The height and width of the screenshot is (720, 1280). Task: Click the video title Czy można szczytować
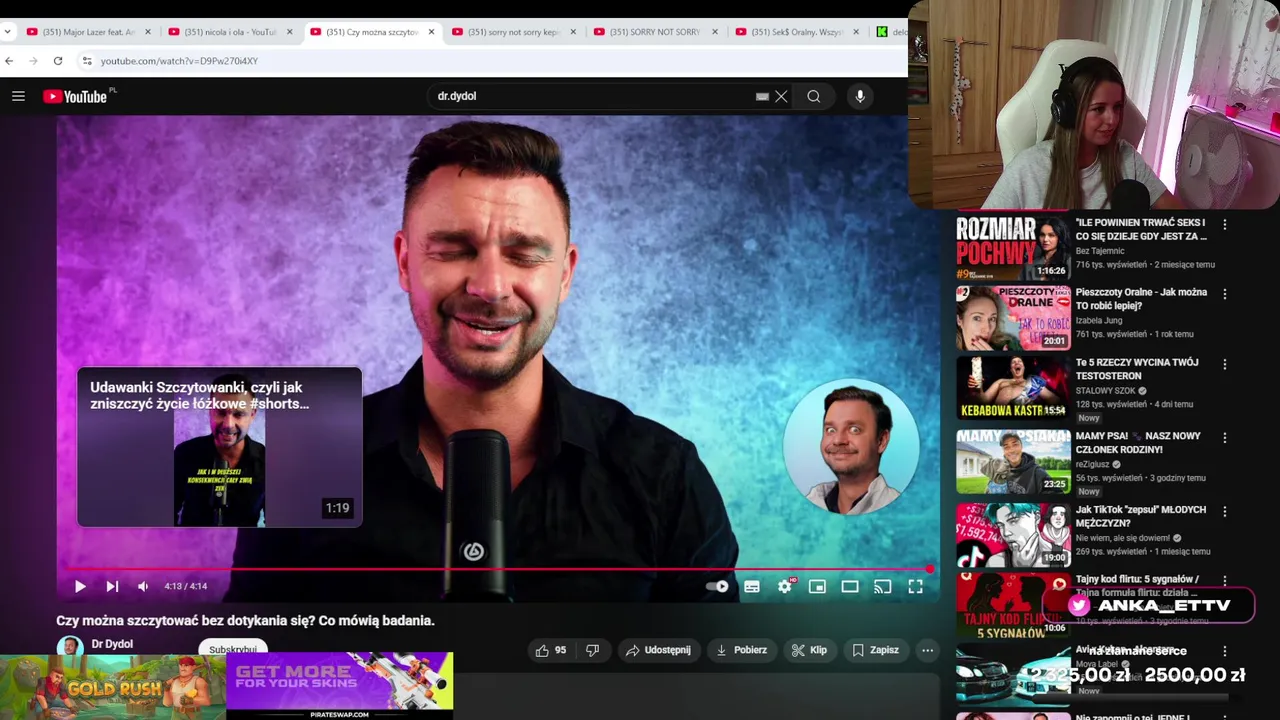click(x=245, y=620)
